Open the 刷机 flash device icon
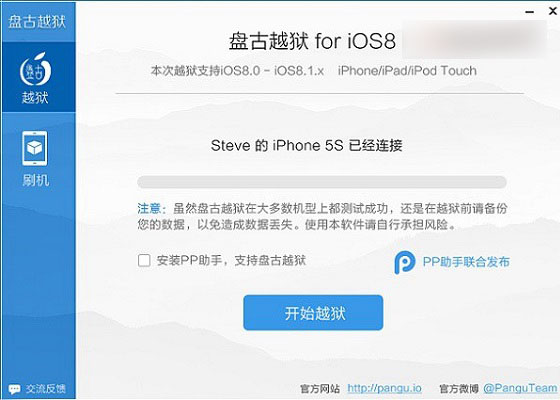Image resolution: width=560 pixels, height=400 pixels. tap(35, 148)
